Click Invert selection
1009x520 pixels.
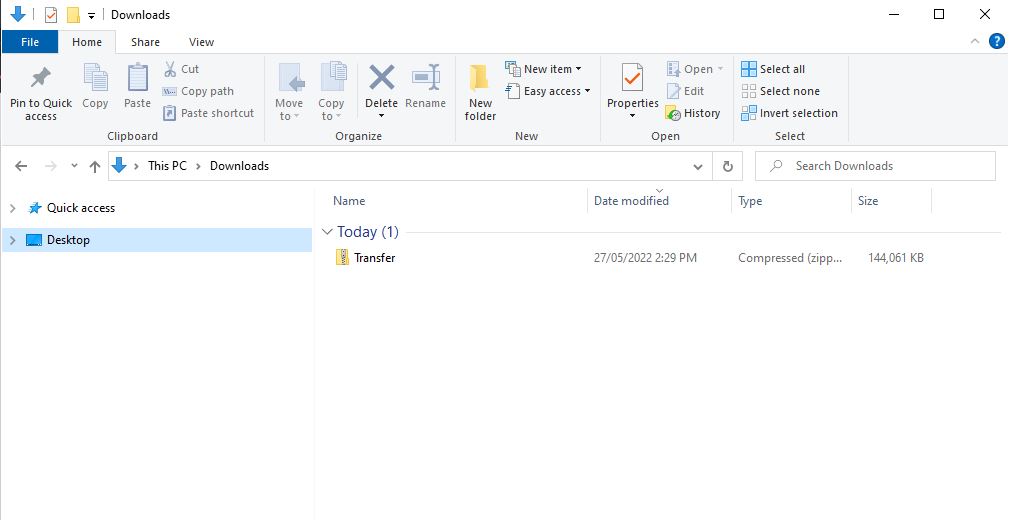tap(790, 113)
